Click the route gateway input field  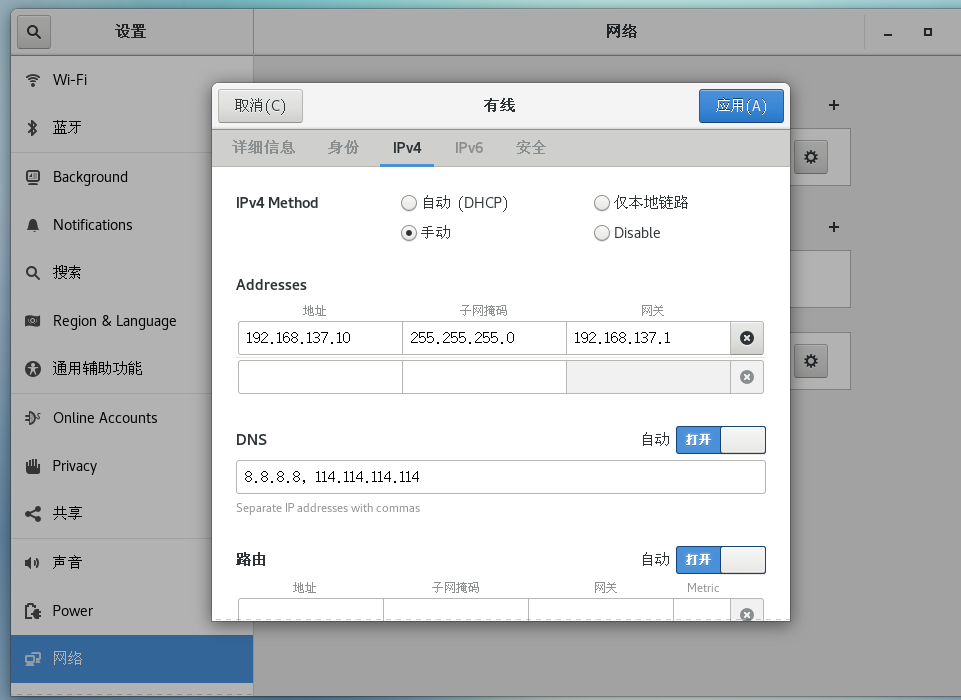click(x=601, y=610)
